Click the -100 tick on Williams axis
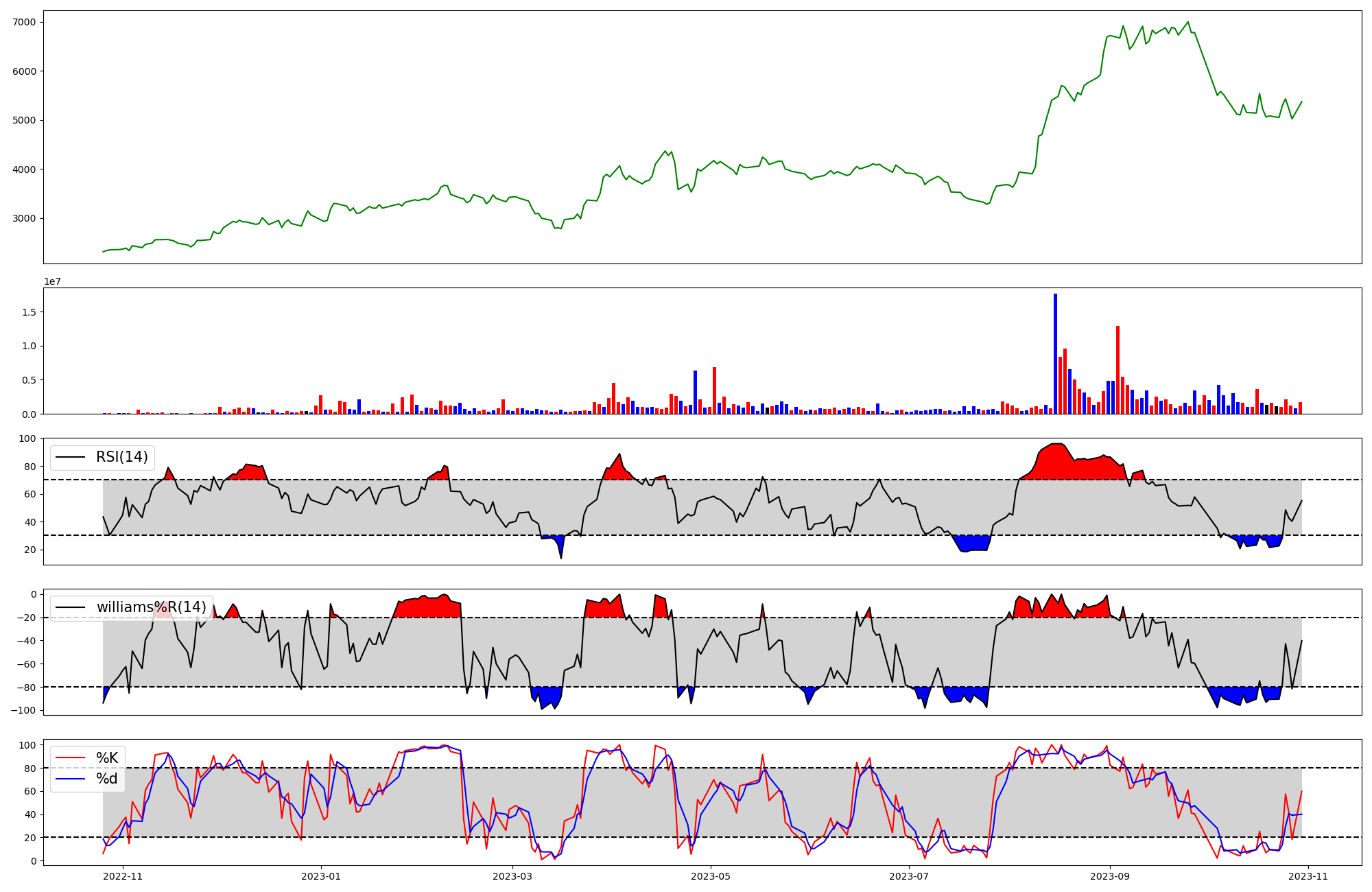Viewport: 1372px width, 892px height. (23, 710)
